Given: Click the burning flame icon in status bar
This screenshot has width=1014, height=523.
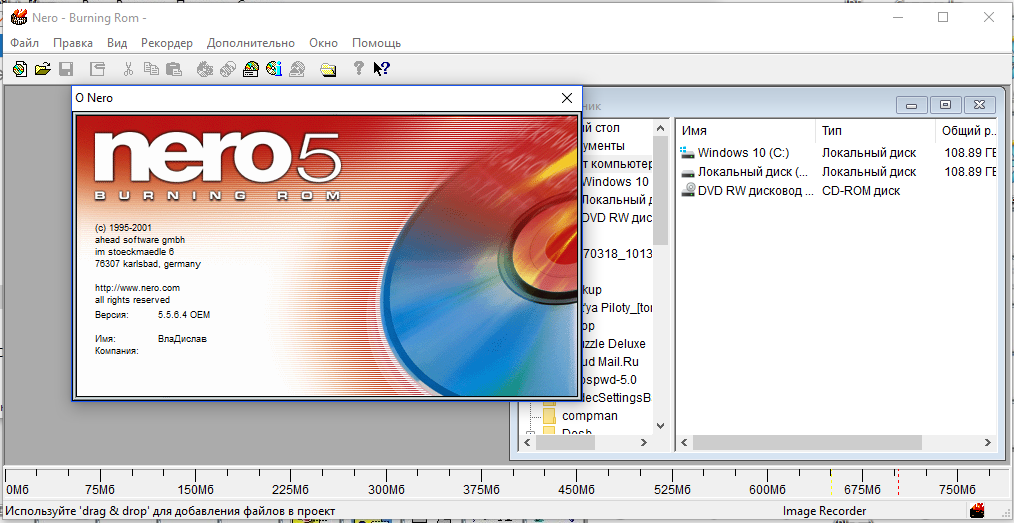Looking at the screenshot, I should [x=977, y=510].
